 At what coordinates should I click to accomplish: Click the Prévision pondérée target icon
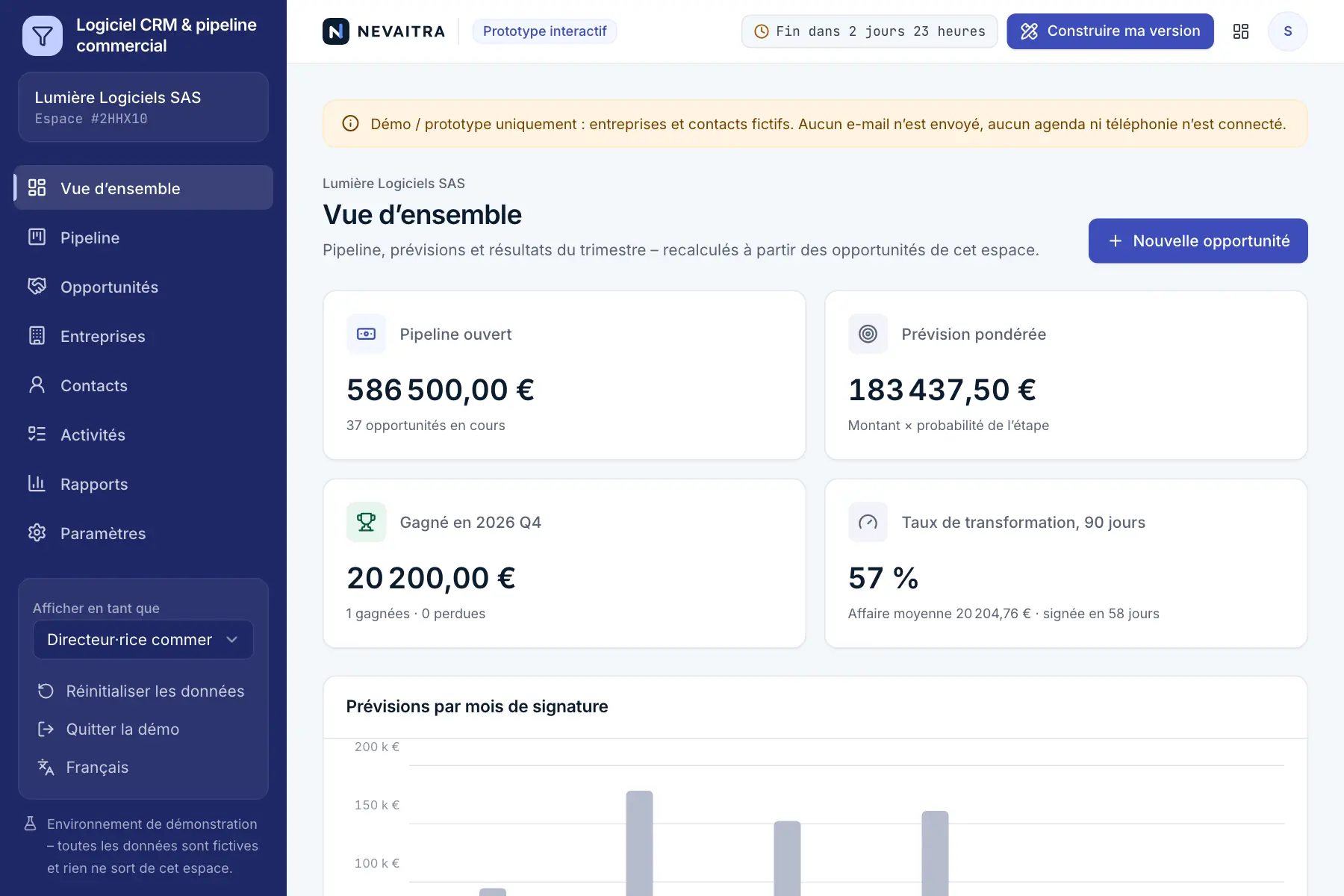pos(868,334)
